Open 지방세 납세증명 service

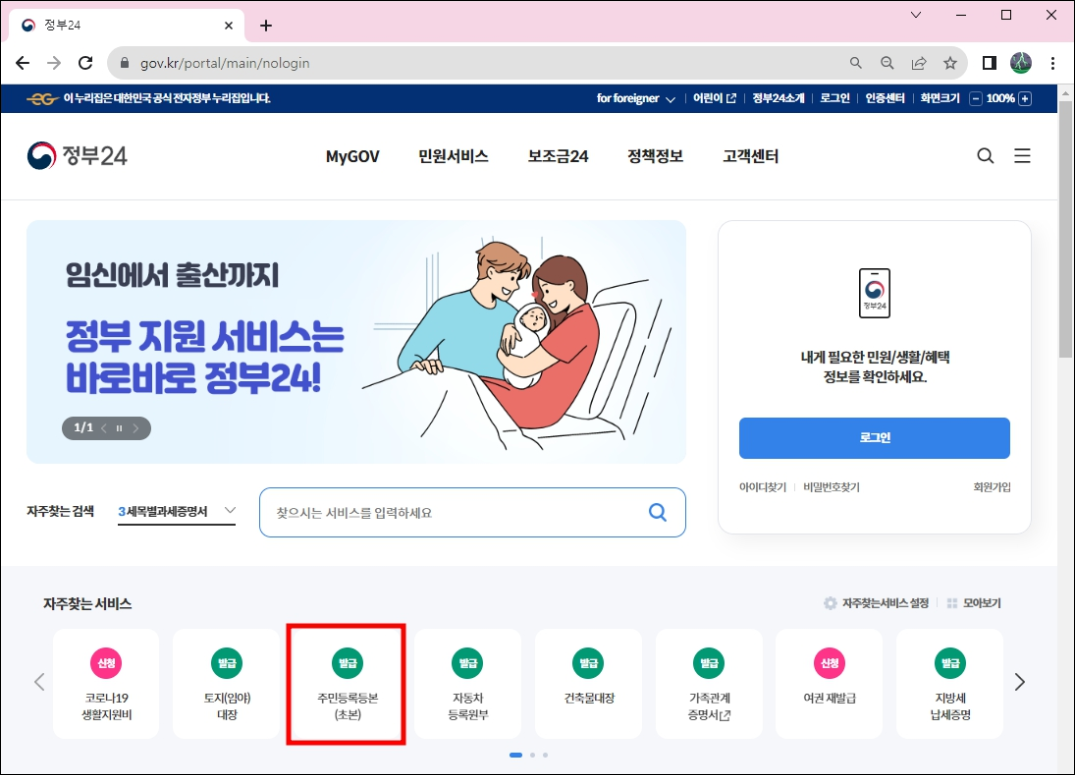pyautogui.click(x=950, y=684)
